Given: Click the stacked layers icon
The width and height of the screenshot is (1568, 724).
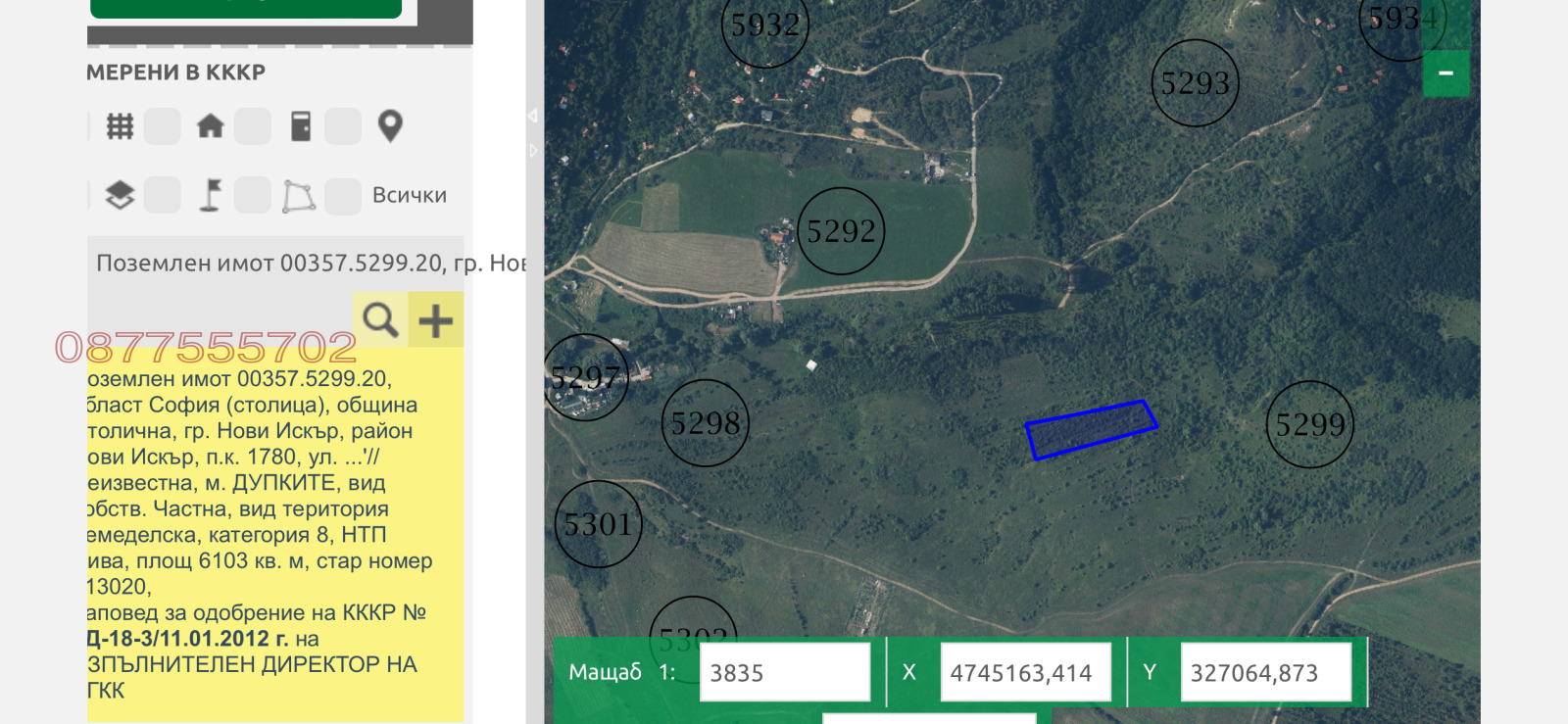Looking at the screenshot, I should (120, 195).
